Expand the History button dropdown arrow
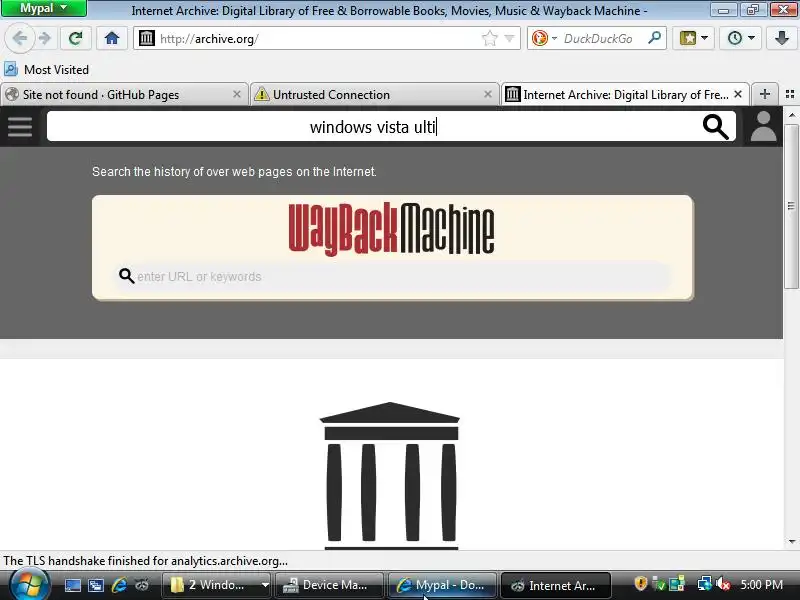The height and width of the screenshot is (600, 800). pyautogui.click(x=752, y=38)
